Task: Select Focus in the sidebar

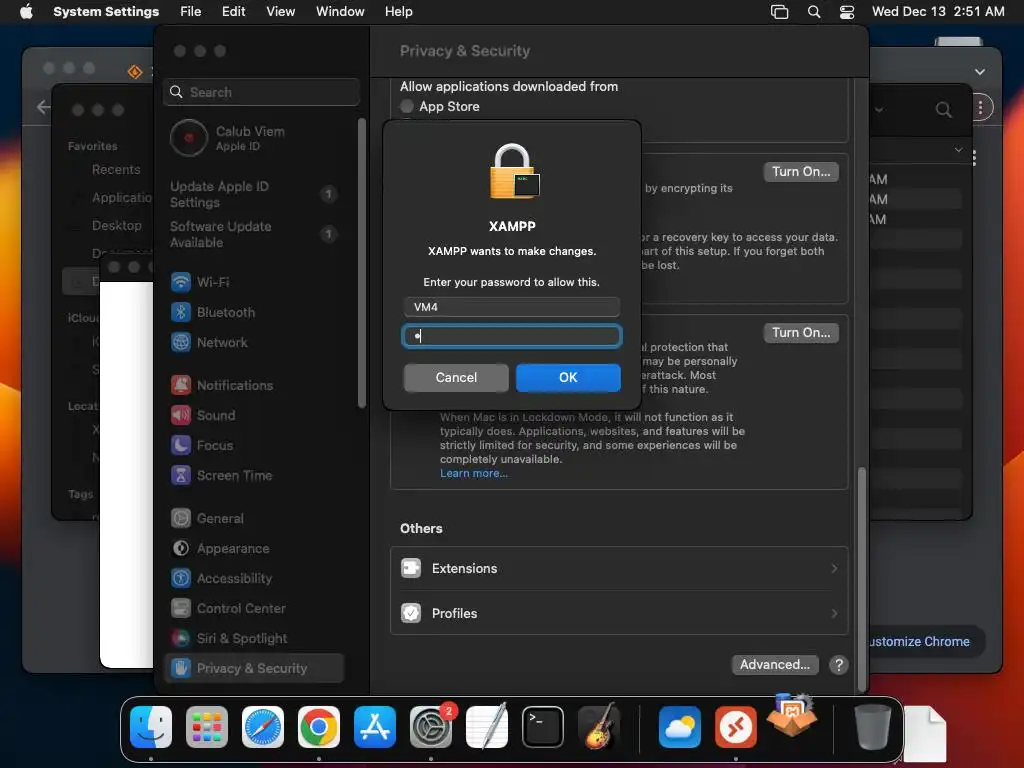Action: (x=253, y=445)
